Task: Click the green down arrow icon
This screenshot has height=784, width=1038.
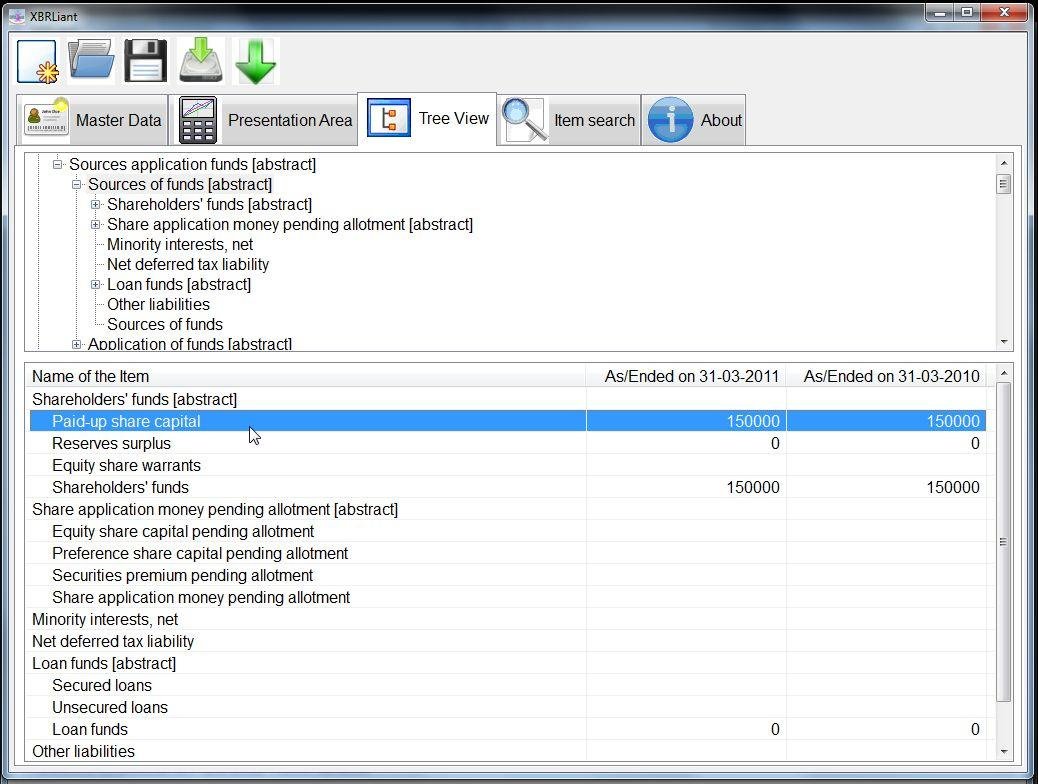Action: click(x=256, y=62)
